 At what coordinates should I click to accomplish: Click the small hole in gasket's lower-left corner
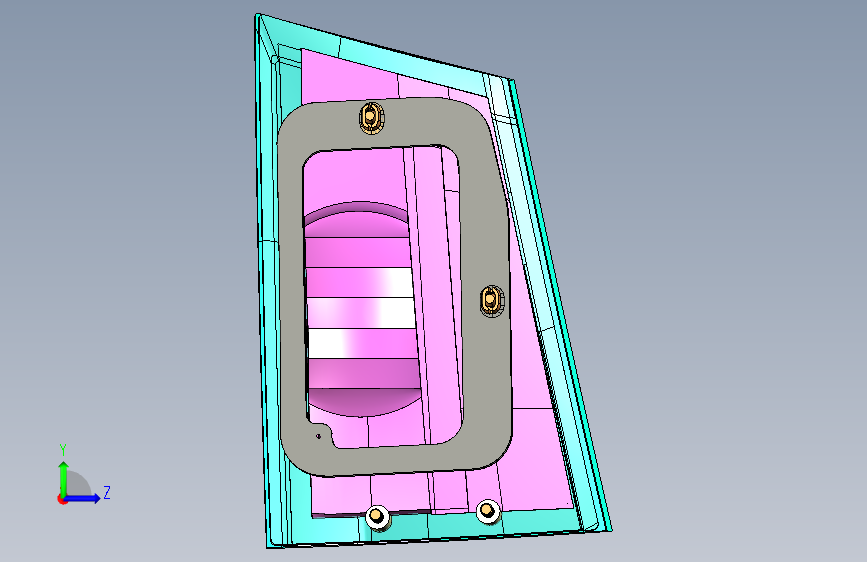pyautogui.click(x=318, y=436)
